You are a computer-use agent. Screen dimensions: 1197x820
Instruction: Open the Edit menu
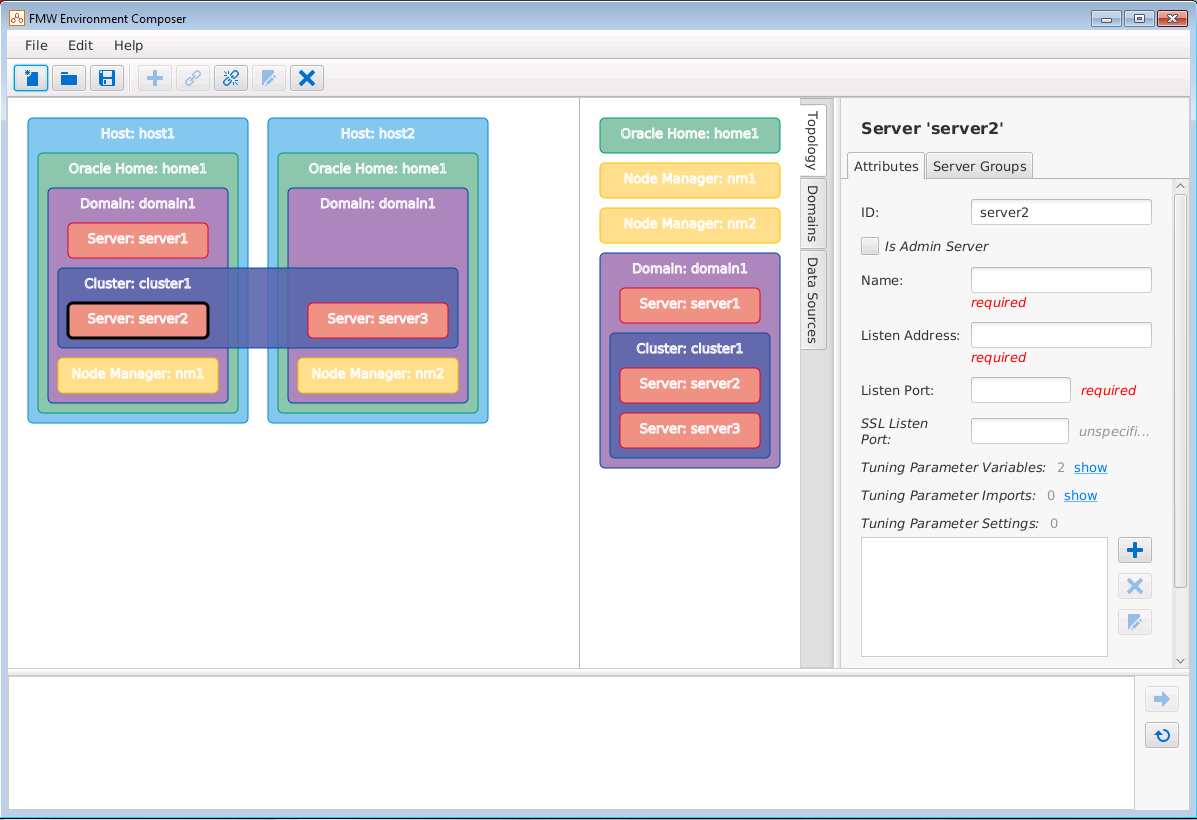(x=80, y=45)
